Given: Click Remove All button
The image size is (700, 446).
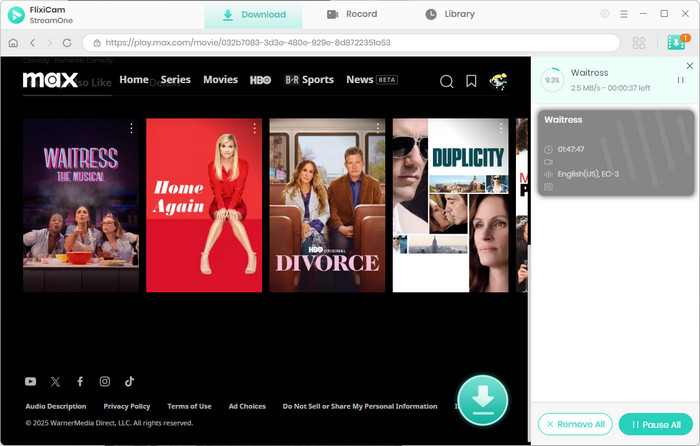Looking at the screenshot, I should click(575, 424).
